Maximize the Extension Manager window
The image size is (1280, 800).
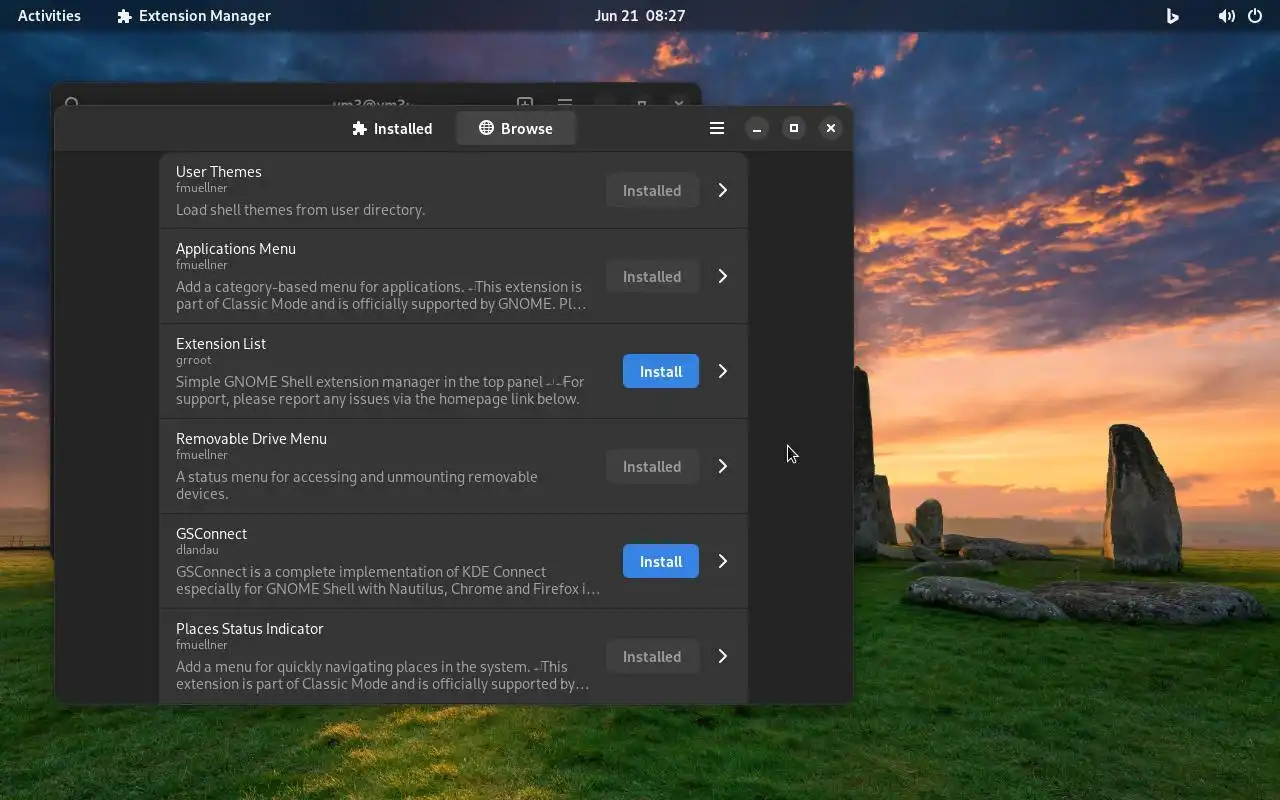[794, 128]
